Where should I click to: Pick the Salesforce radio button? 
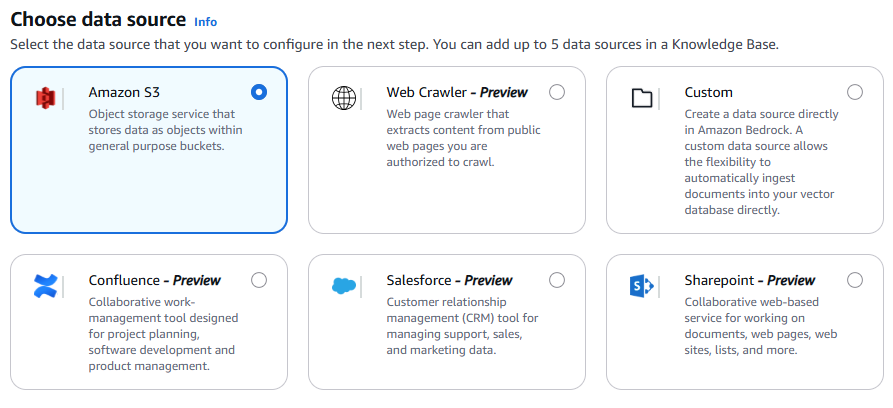tap(557, 280)
